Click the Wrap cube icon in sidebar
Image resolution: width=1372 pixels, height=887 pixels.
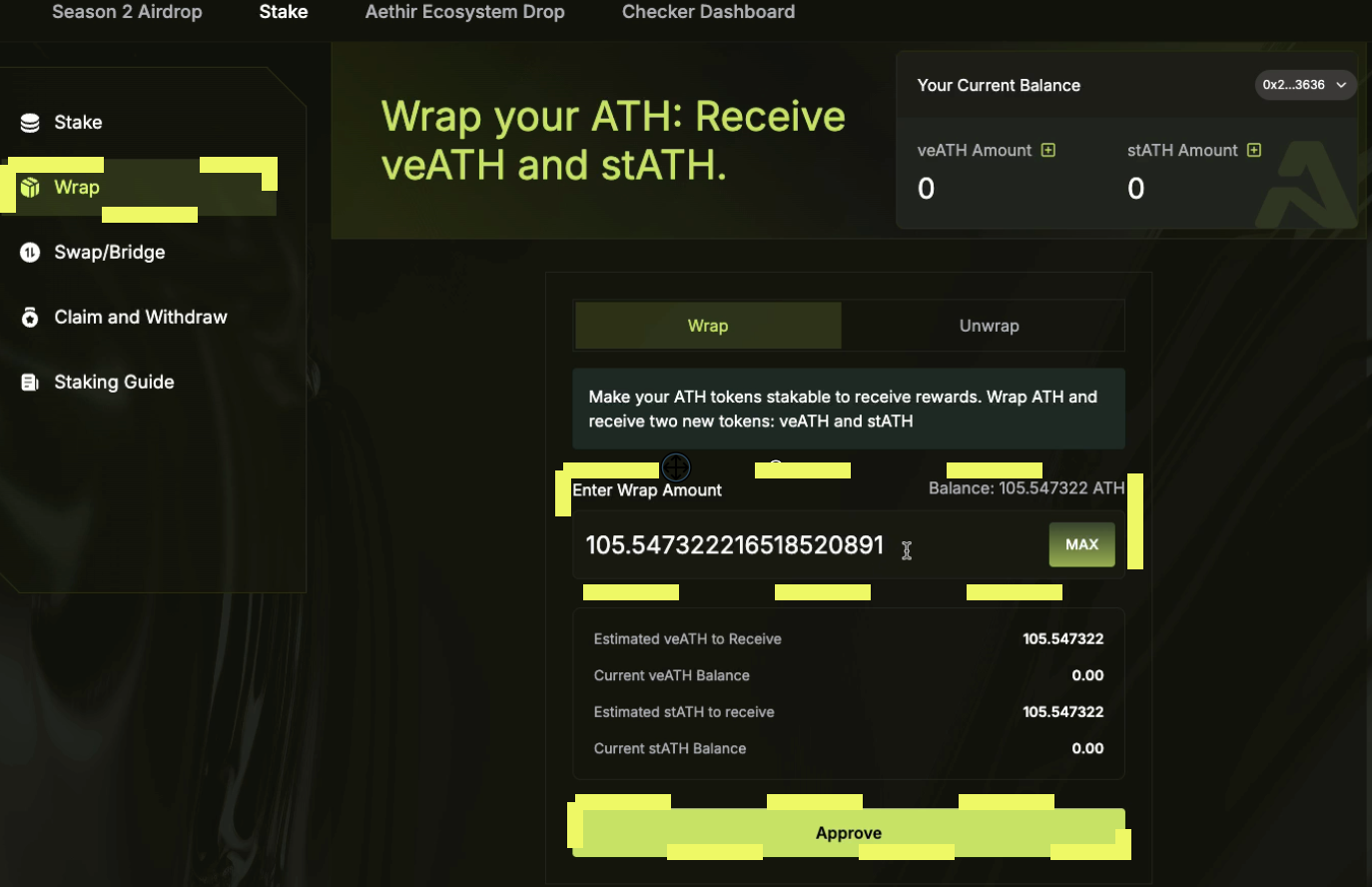tap(29, 187)
